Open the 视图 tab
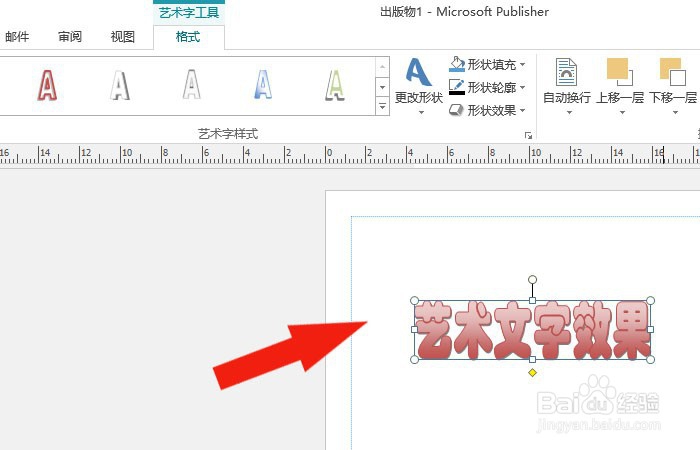 123,37
